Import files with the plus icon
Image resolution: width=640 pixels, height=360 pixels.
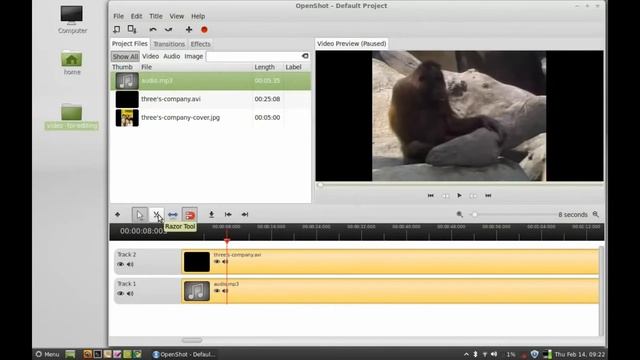(189, 29)
